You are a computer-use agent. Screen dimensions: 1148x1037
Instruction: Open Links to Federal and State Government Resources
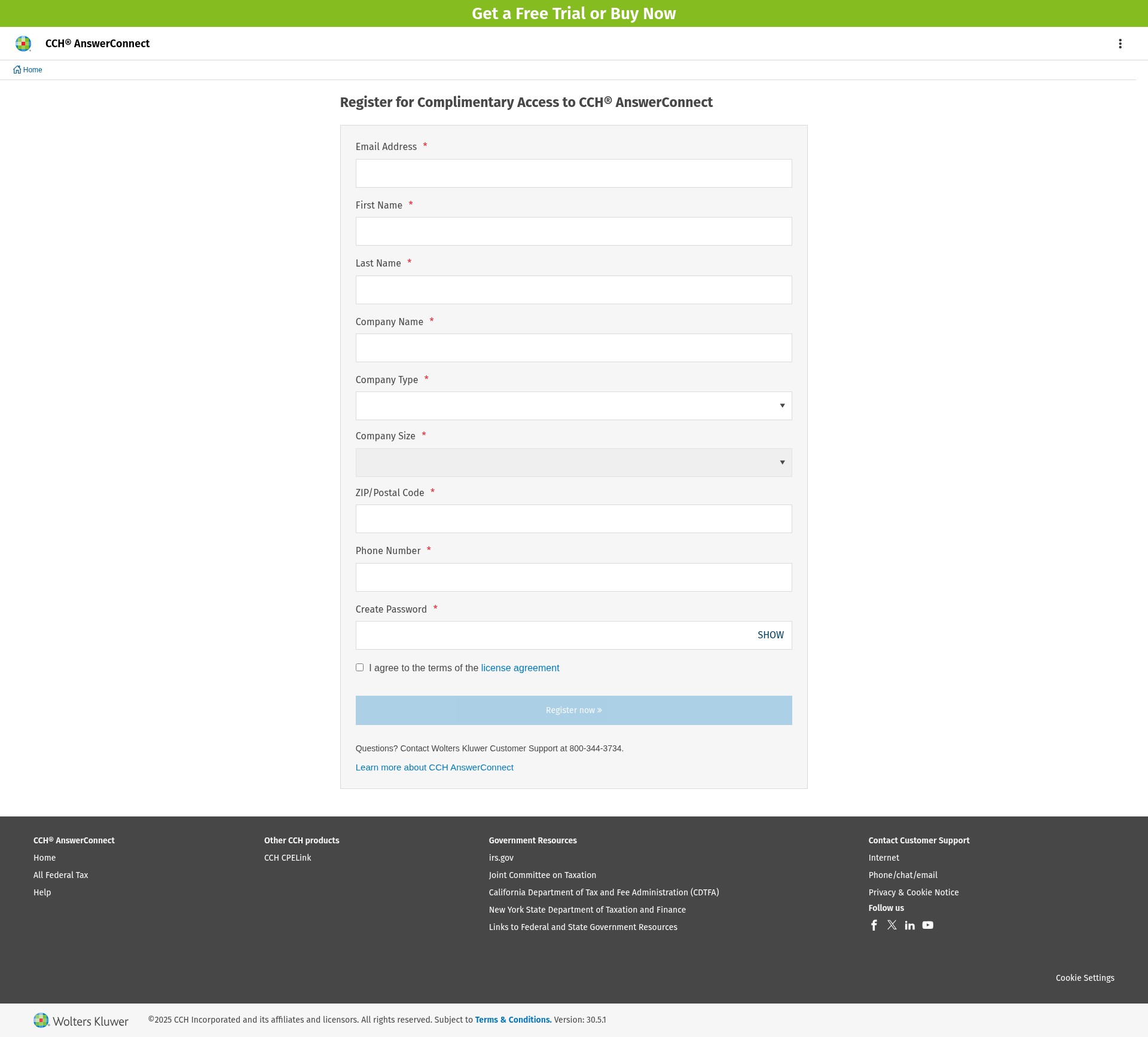click(583, 927)
